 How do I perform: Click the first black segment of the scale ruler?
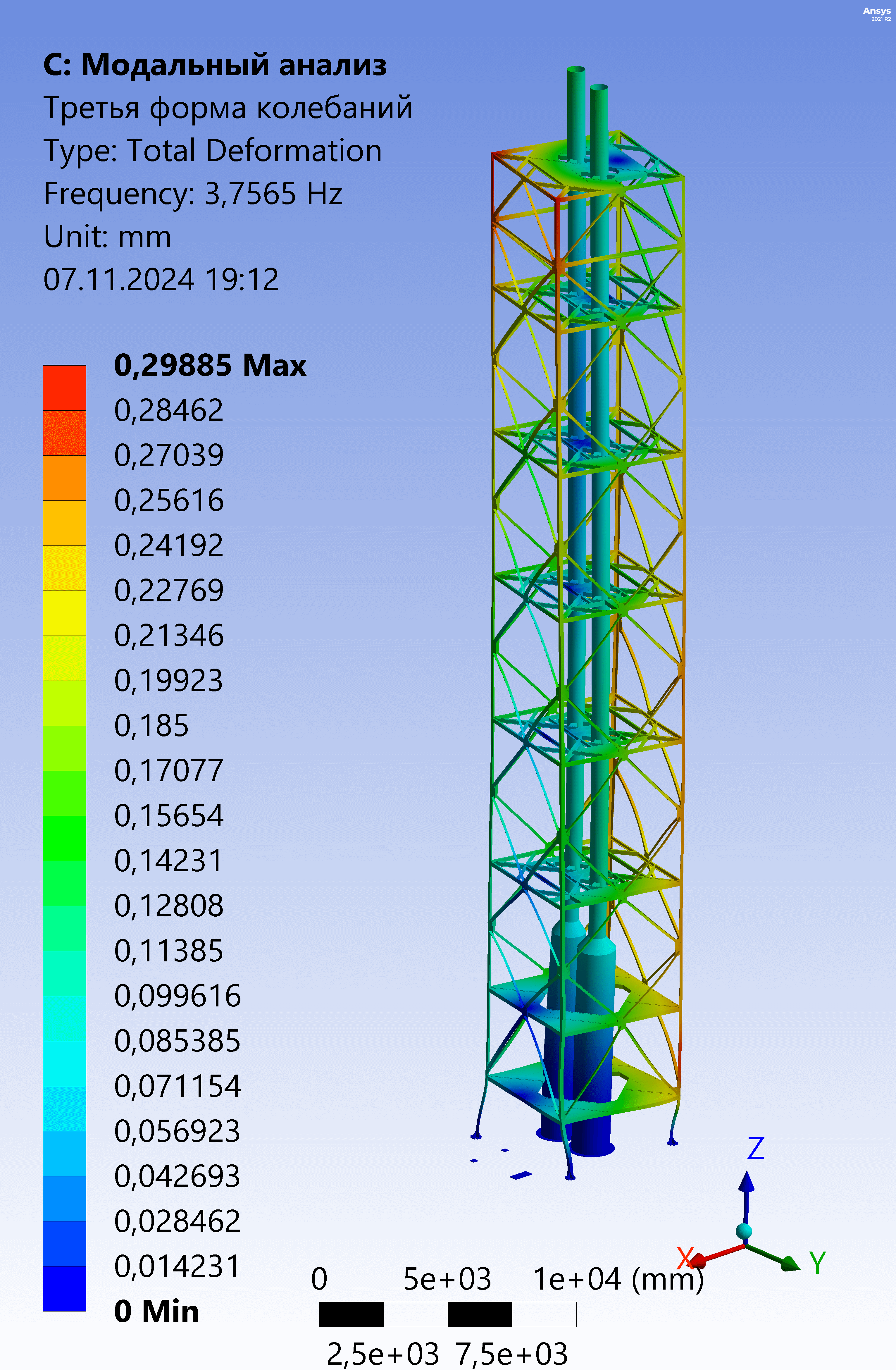click(x=351, y=1314)
